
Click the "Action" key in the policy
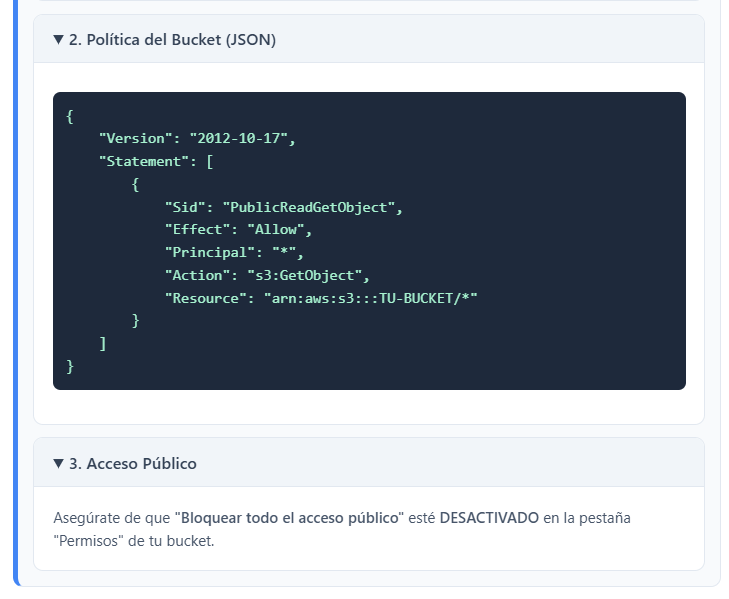(197, 275)
